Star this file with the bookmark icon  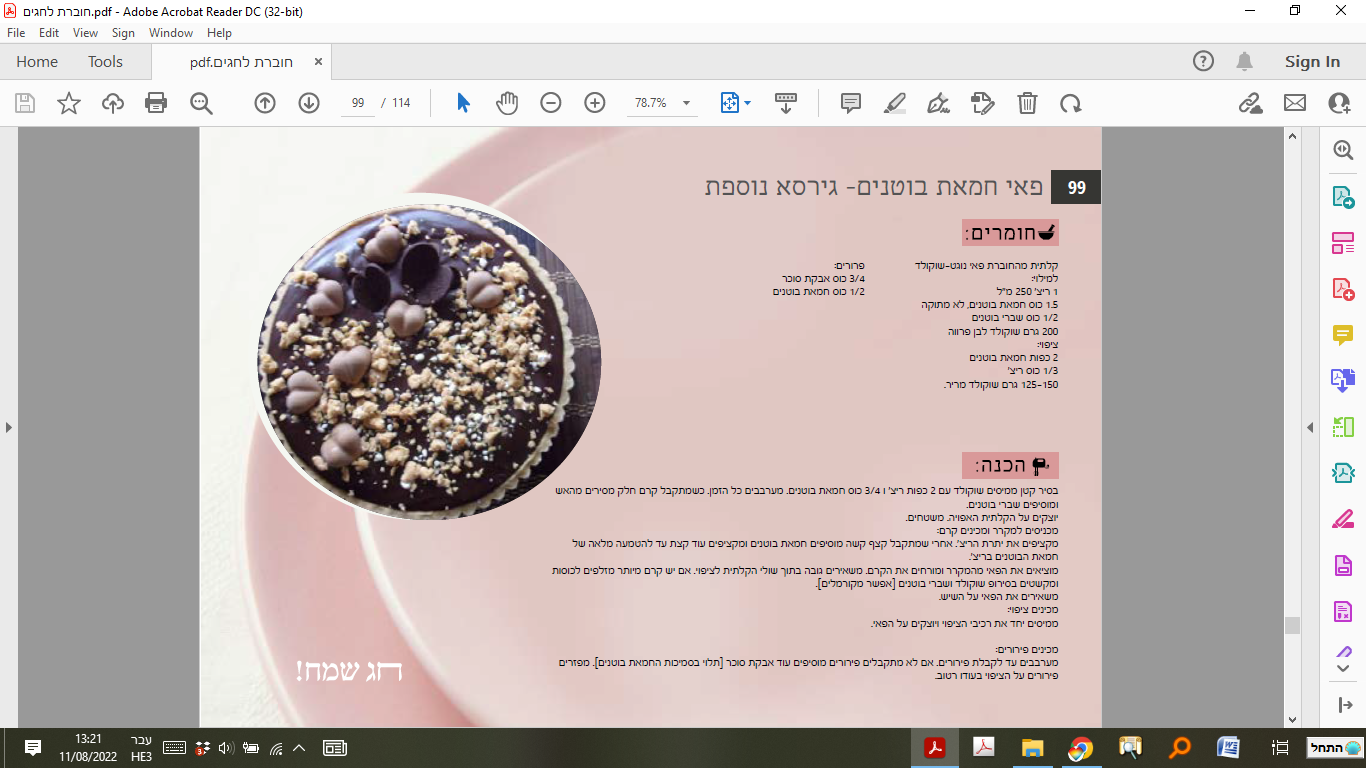click(69, 103)
